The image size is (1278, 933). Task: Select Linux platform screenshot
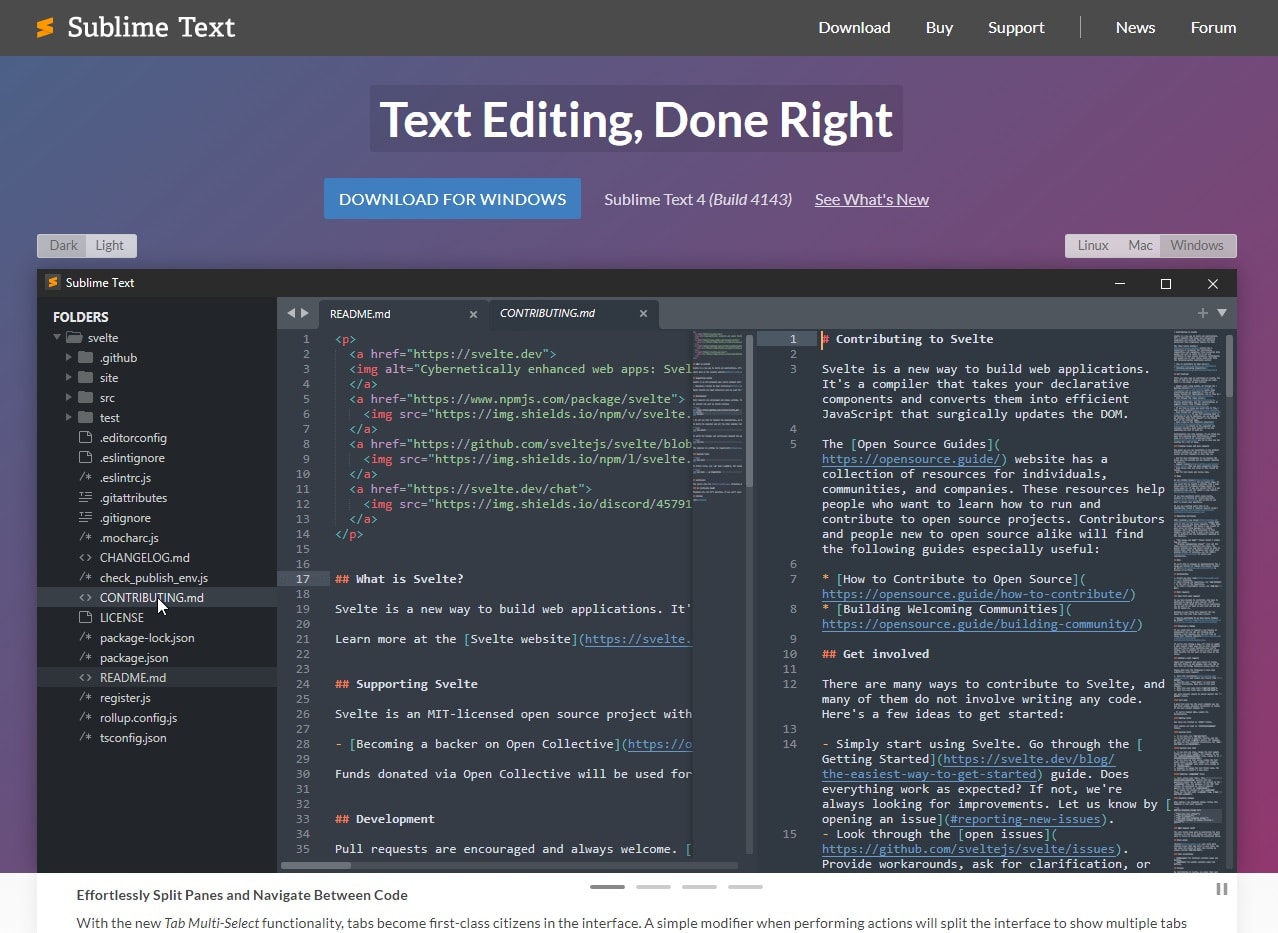pos(1092,246)
